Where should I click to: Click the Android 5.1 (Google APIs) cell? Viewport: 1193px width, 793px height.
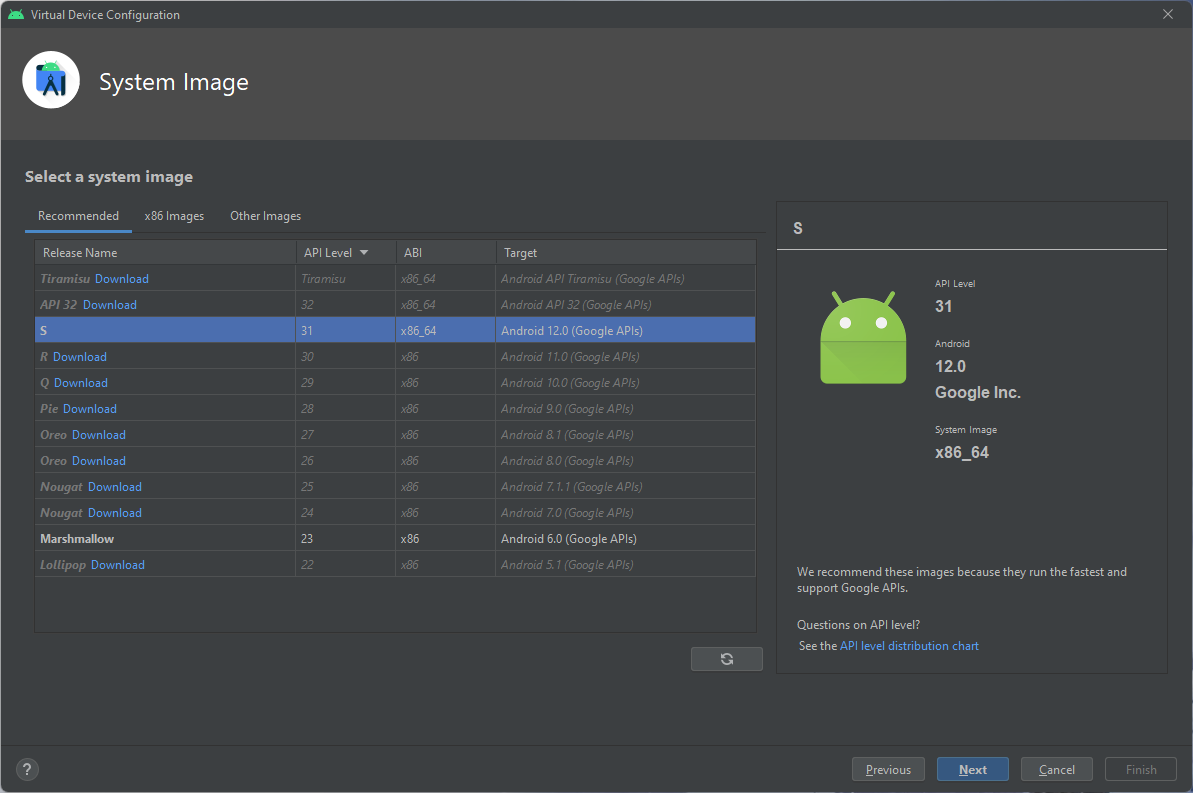click(x=625, y=565)
